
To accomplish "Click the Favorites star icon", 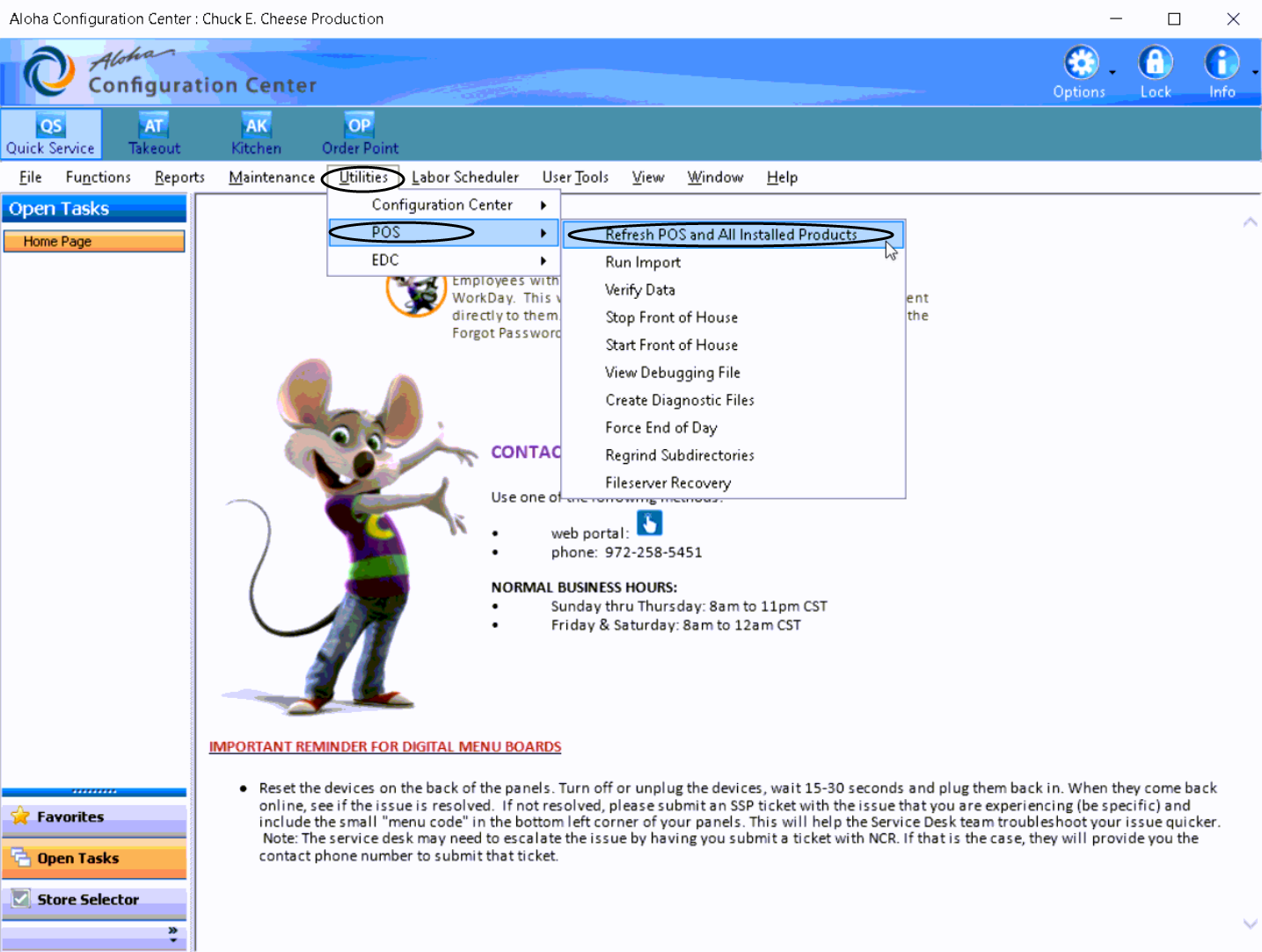I will (x=20, y=817).
